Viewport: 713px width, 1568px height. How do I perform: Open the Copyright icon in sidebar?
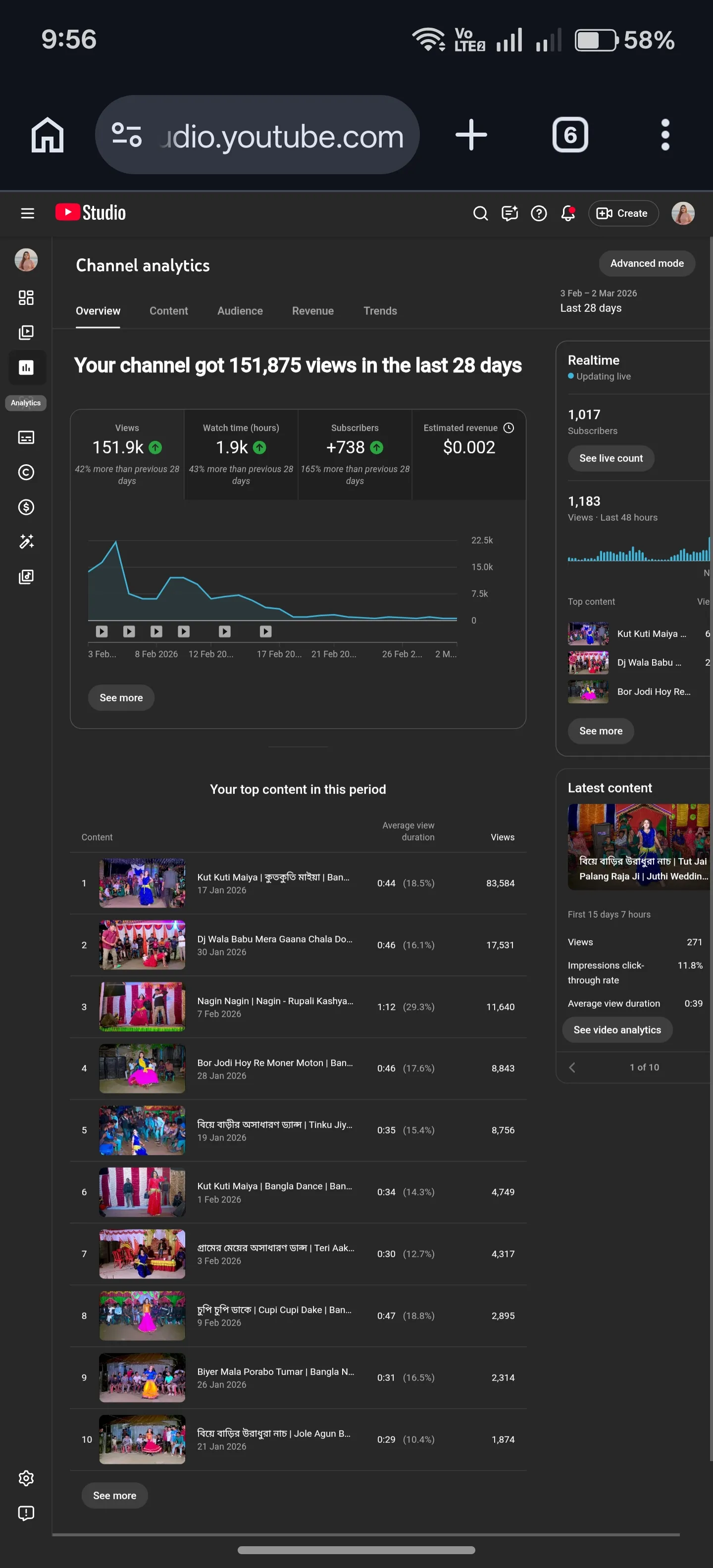pos(26,472)
